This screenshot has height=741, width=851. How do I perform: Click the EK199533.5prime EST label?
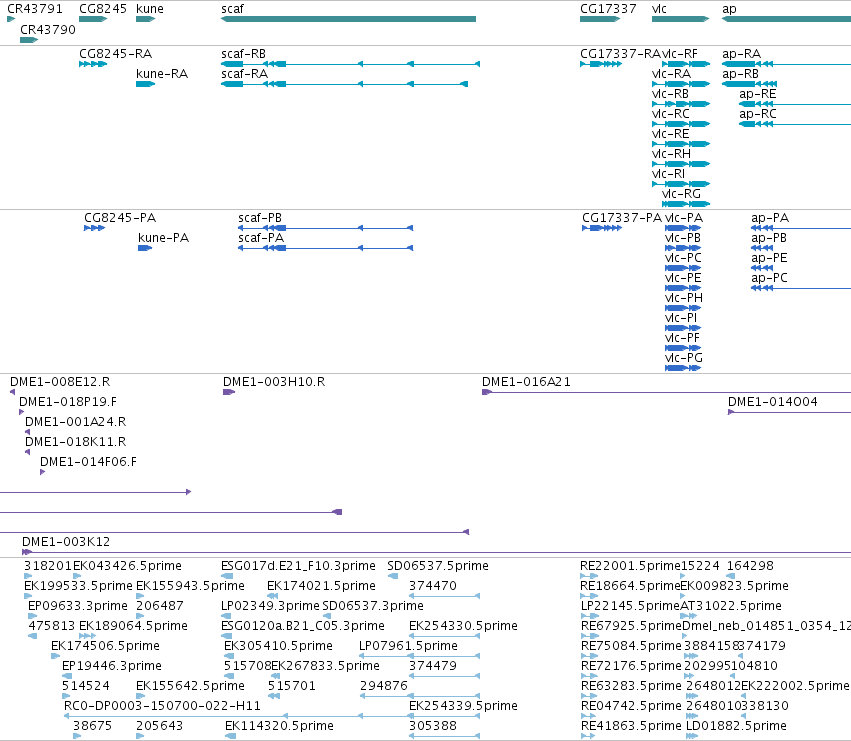[x=78, y=586]
